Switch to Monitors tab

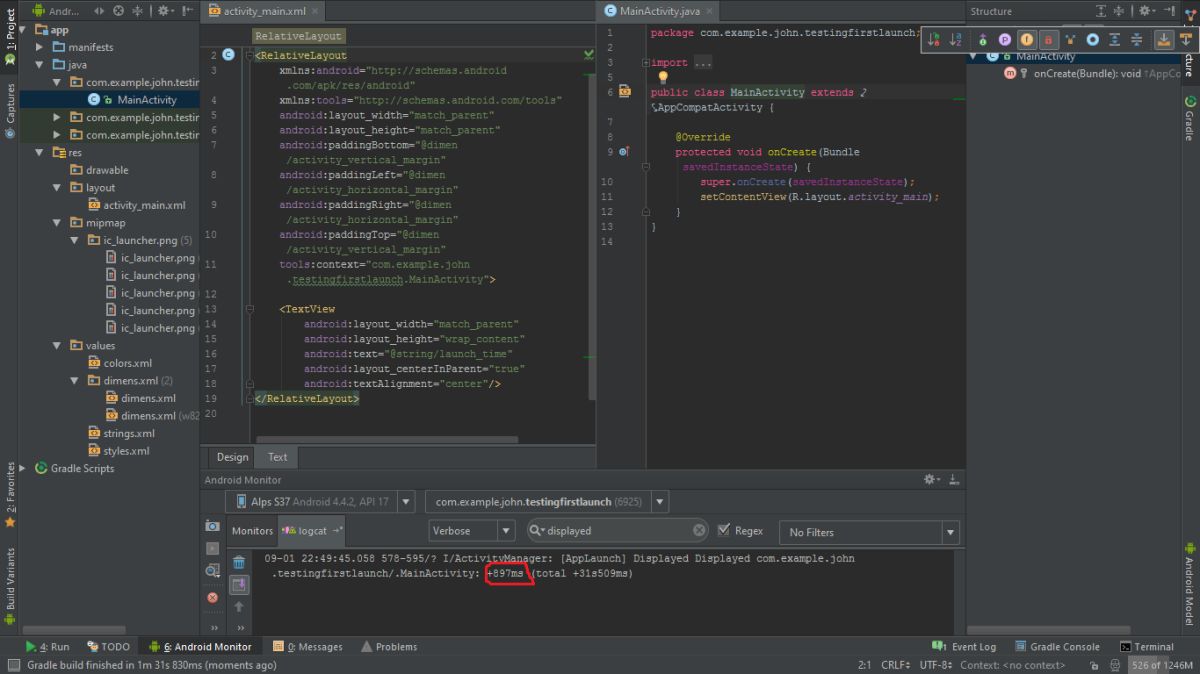click(252, 531)
